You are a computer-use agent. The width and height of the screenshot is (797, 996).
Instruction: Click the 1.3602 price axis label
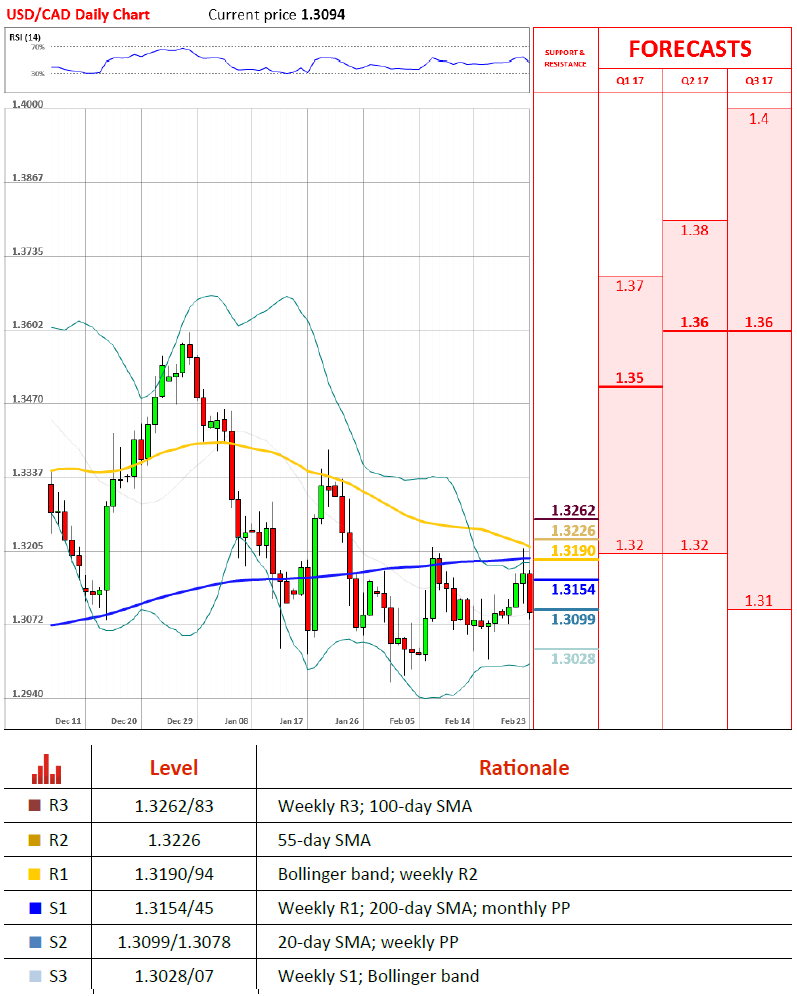(x=28, y=325)
